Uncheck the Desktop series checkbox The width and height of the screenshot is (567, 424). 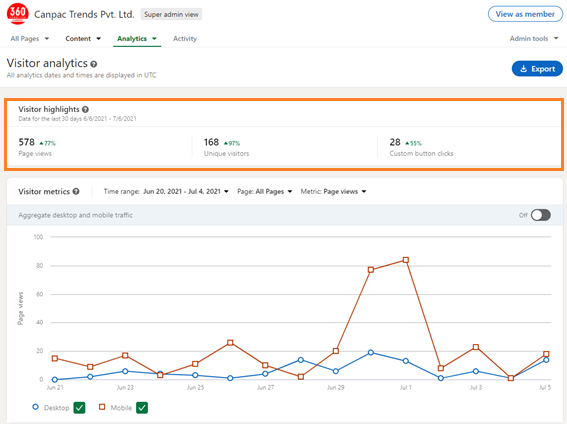pos(79,408)
